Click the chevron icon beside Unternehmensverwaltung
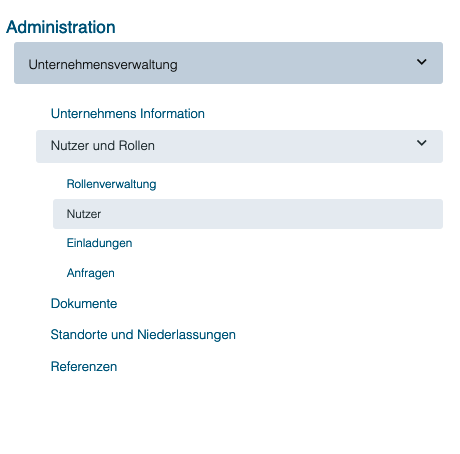Viewport: 460px width, 454px height. point(421,62)
